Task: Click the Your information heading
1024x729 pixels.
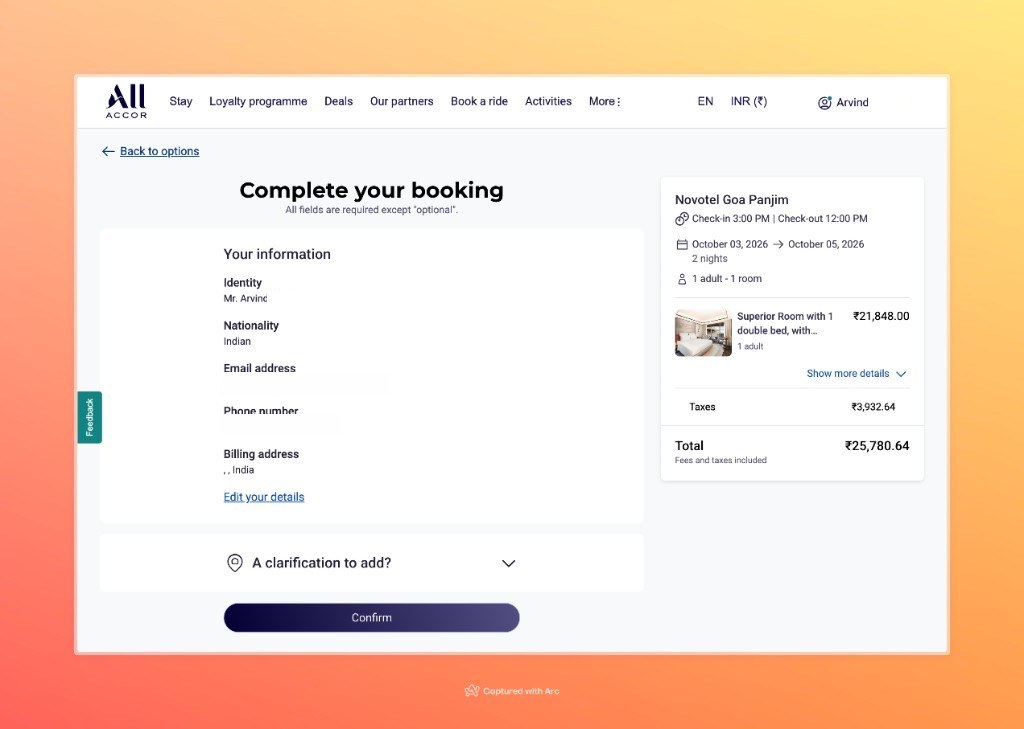Action: (x=277, y=254)
